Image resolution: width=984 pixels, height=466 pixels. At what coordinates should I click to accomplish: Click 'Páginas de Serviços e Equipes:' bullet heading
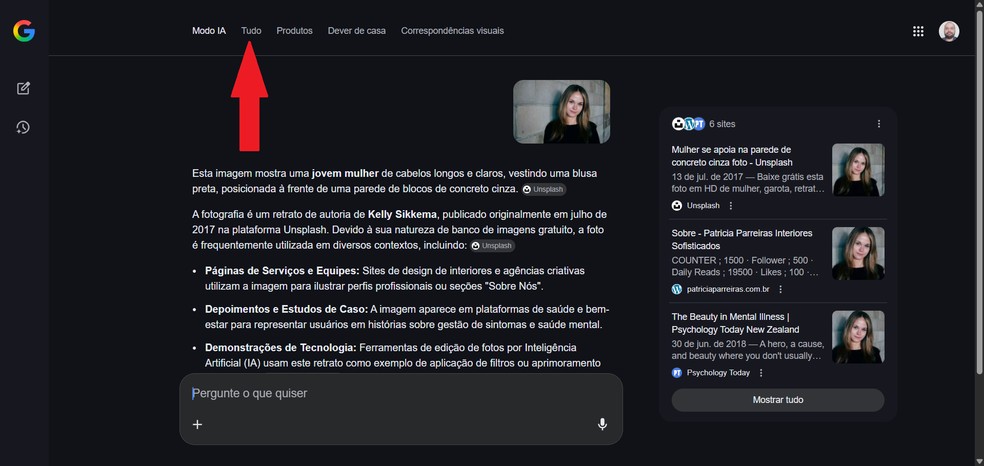point(282,271)
